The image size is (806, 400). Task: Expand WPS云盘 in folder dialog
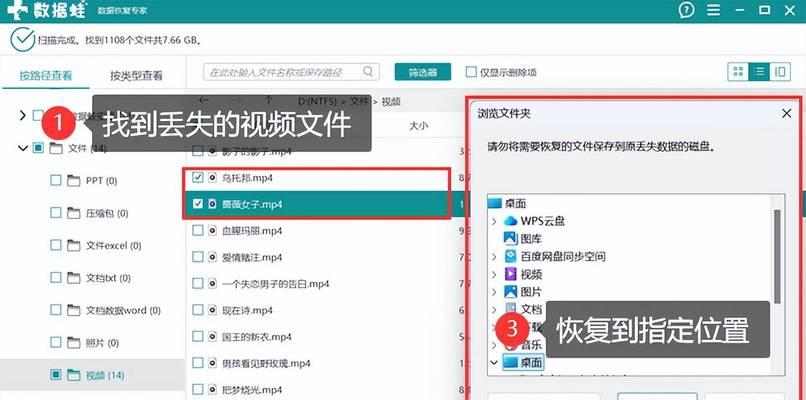click(494, 221)
